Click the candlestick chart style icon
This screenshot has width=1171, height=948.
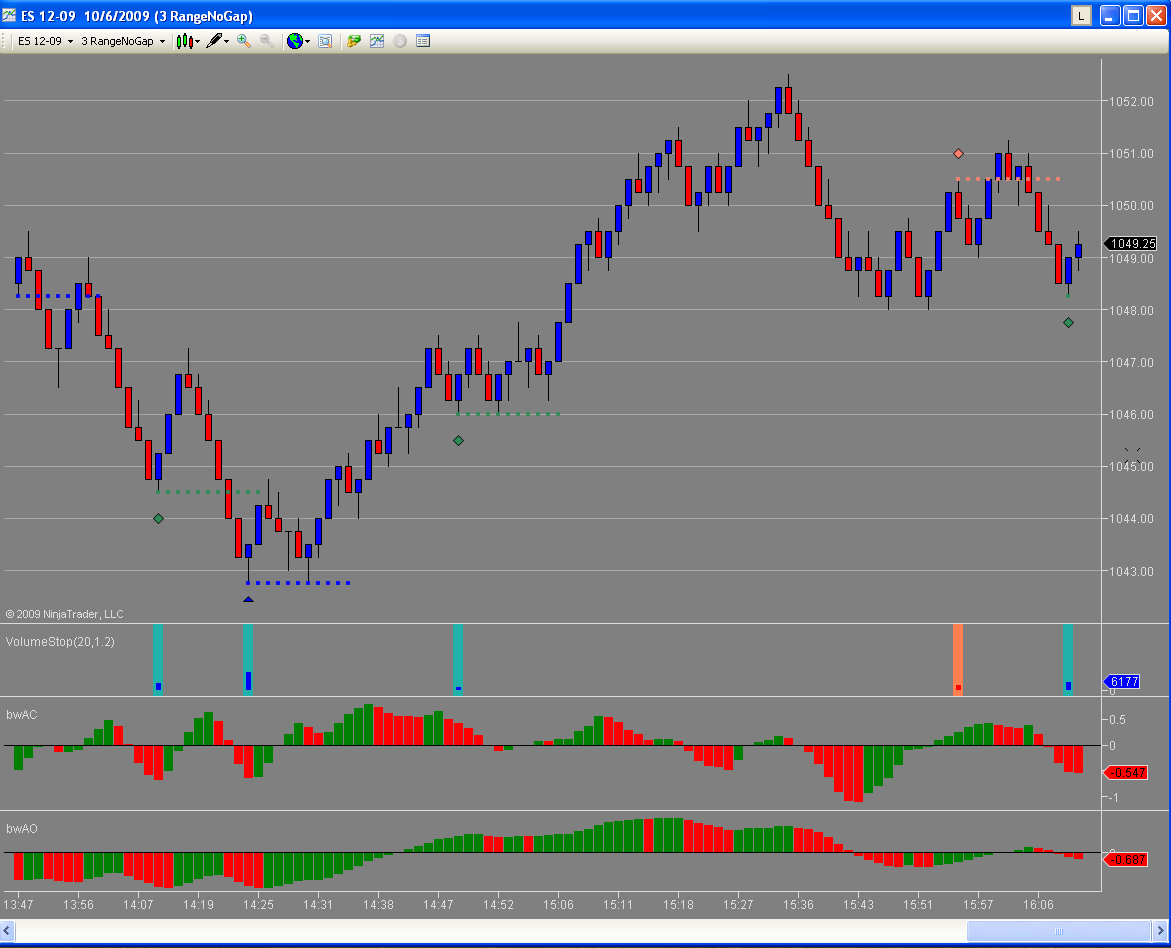184,41
